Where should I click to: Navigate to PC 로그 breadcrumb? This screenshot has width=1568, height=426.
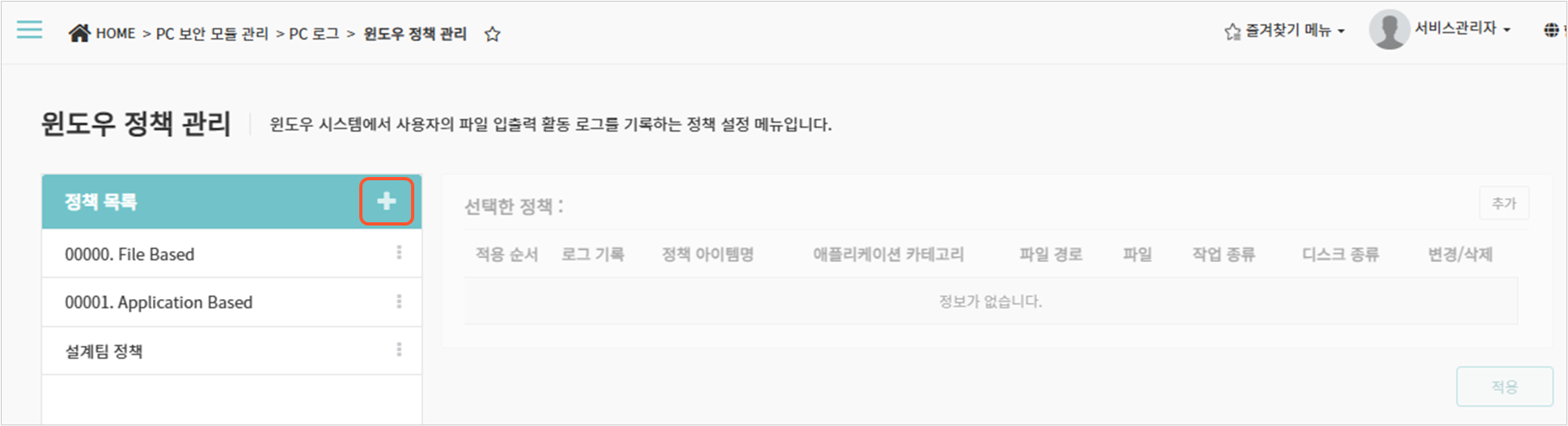(314, 34)
